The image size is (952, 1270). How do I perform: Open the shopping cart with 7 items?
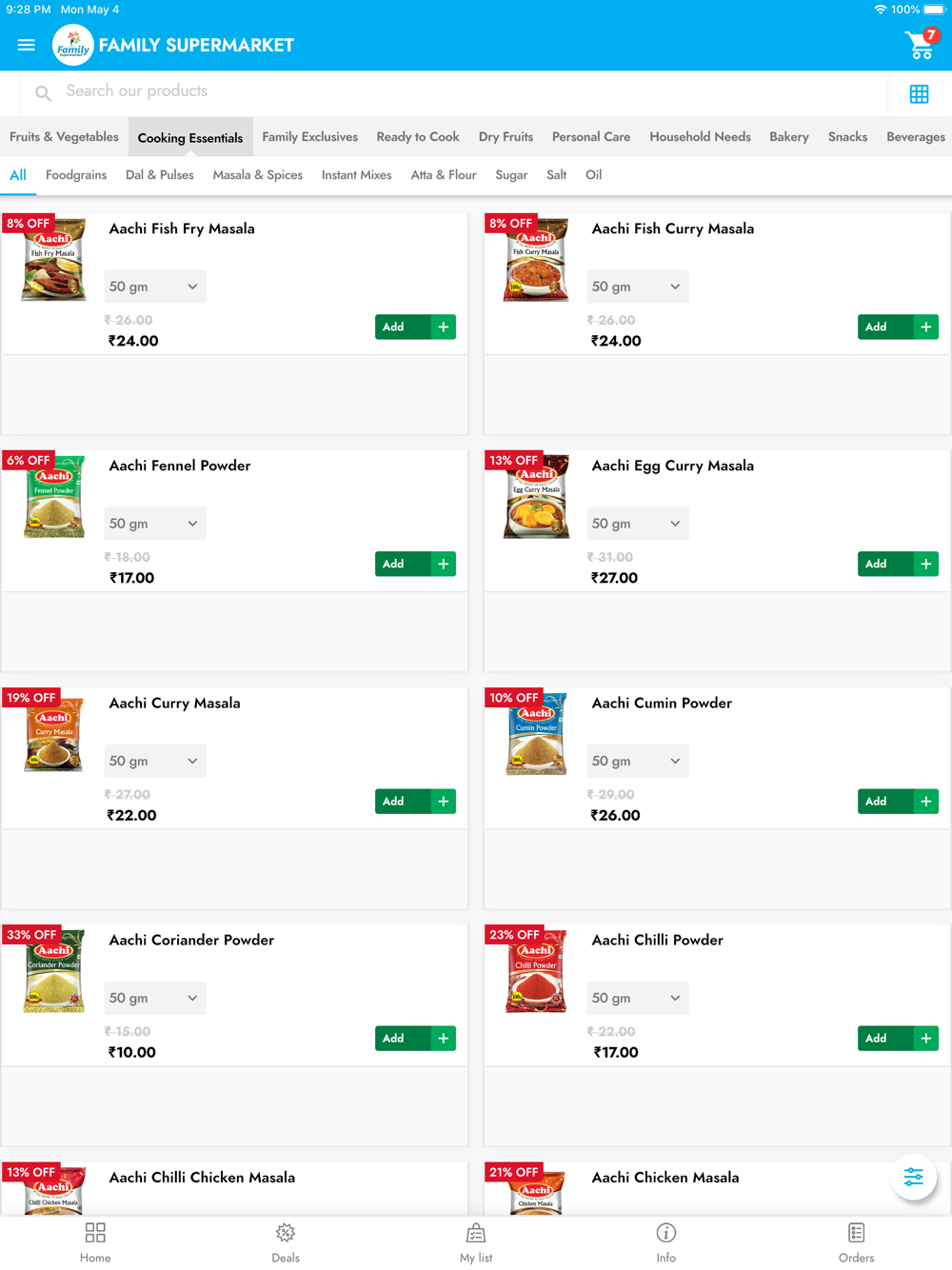[922, 44]
